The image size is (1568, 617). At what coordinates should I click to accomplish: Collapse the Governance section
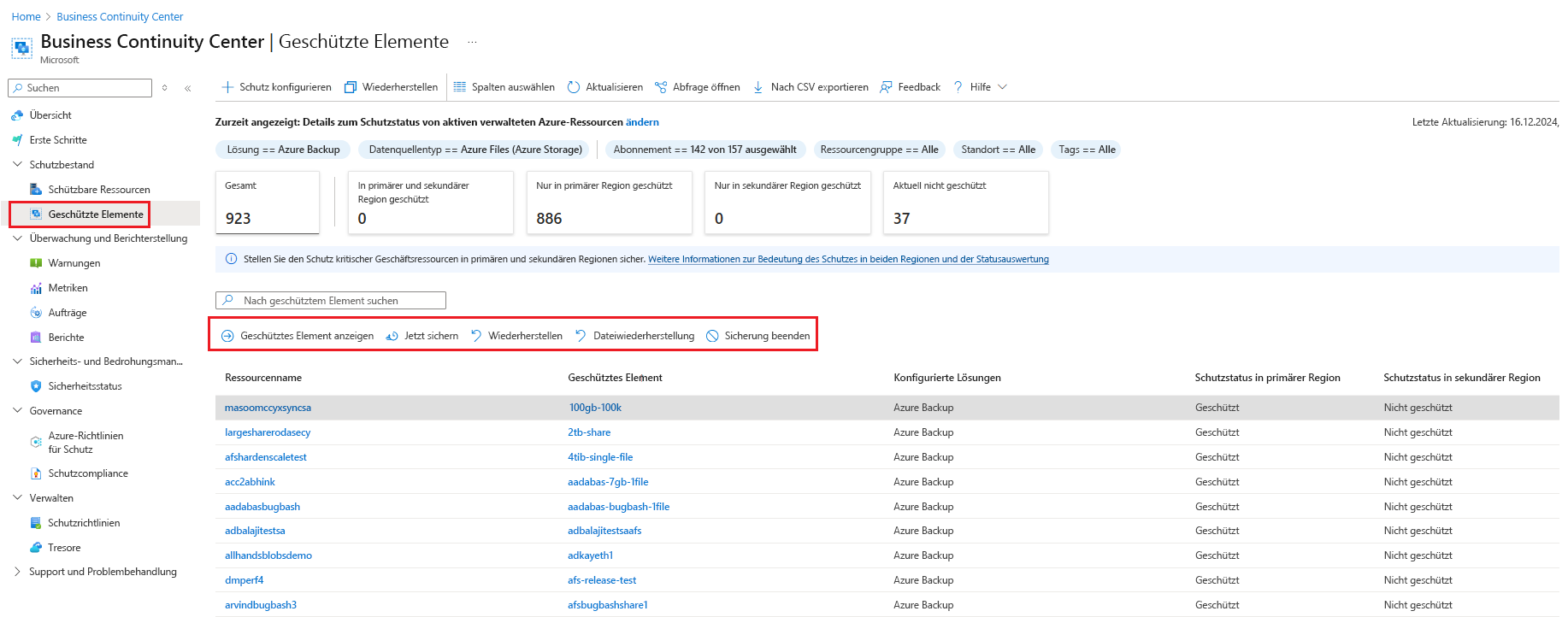(17, 411)
